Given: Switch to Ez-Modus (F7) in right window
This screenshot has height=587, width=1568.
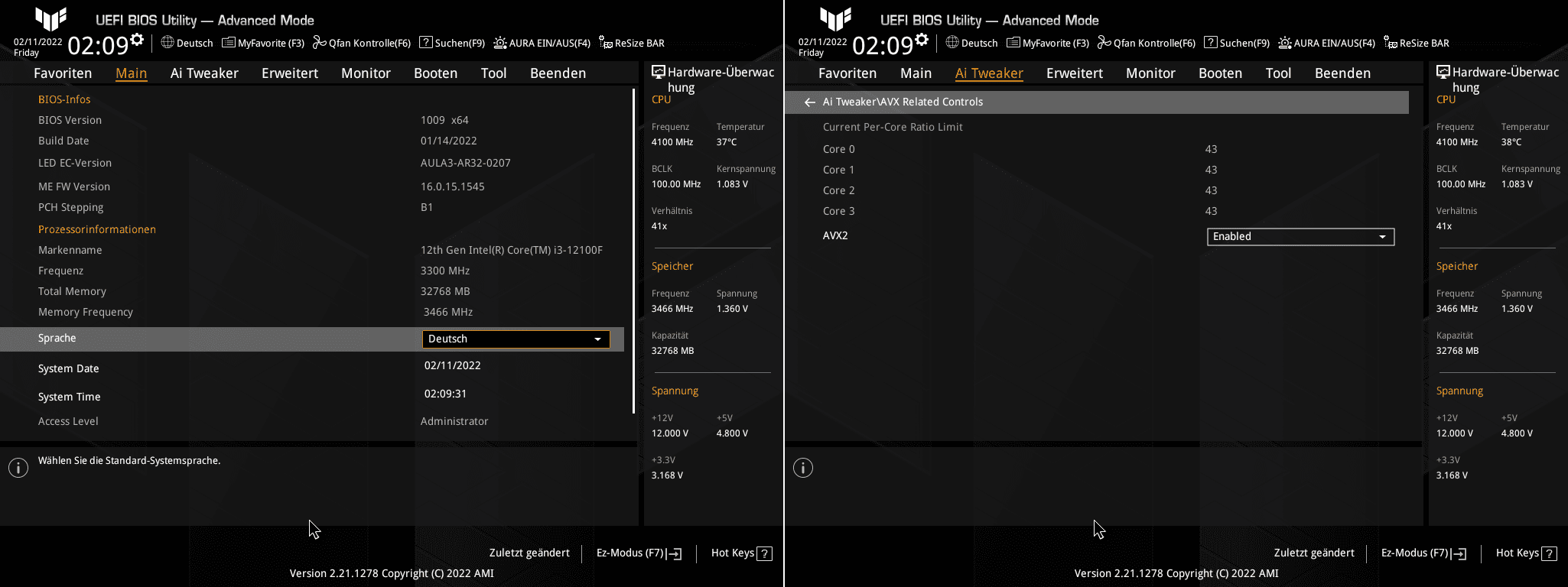Looking at the screenshot, I should [1424, 553].
